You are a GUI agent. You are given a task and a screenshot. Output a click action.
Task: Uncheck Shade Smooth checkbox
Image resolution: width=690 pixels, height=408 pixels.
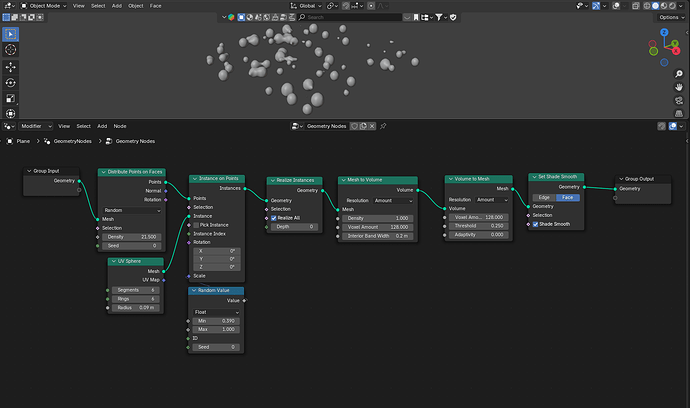pos(536,224)
